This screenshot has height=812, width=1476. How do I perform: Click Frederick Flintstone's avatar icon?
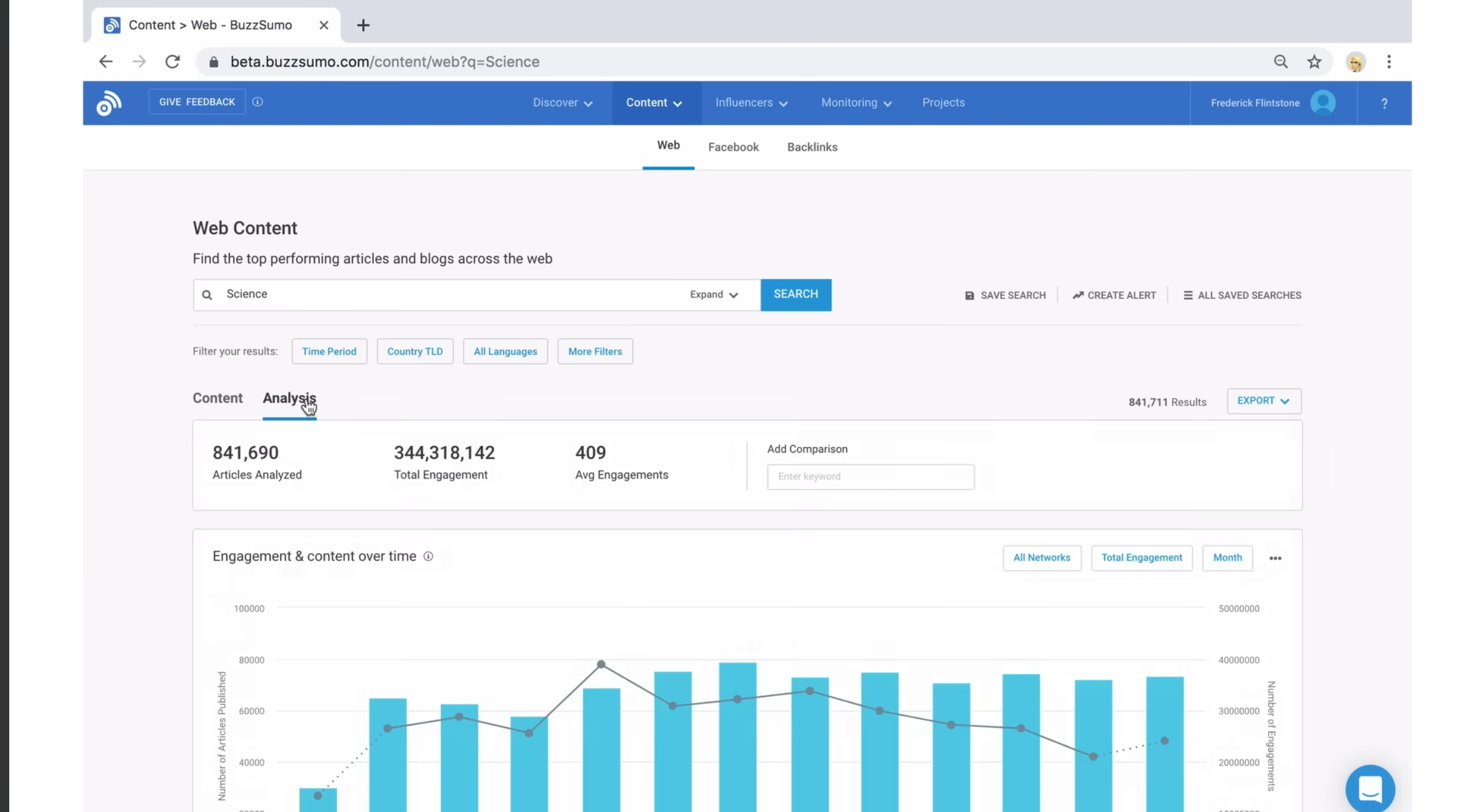coord(1323,103)
